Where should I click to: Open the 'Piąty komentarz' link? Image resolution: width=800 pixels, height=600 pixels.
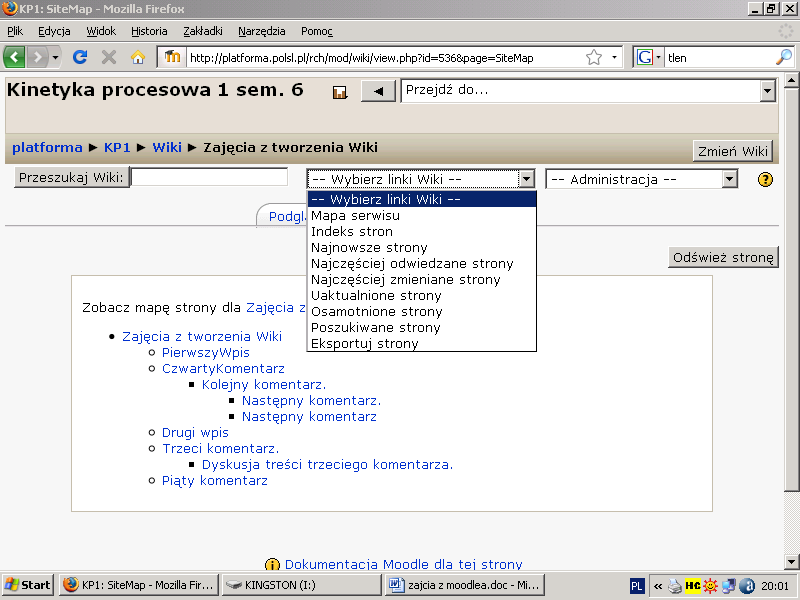tap(215, 481)
